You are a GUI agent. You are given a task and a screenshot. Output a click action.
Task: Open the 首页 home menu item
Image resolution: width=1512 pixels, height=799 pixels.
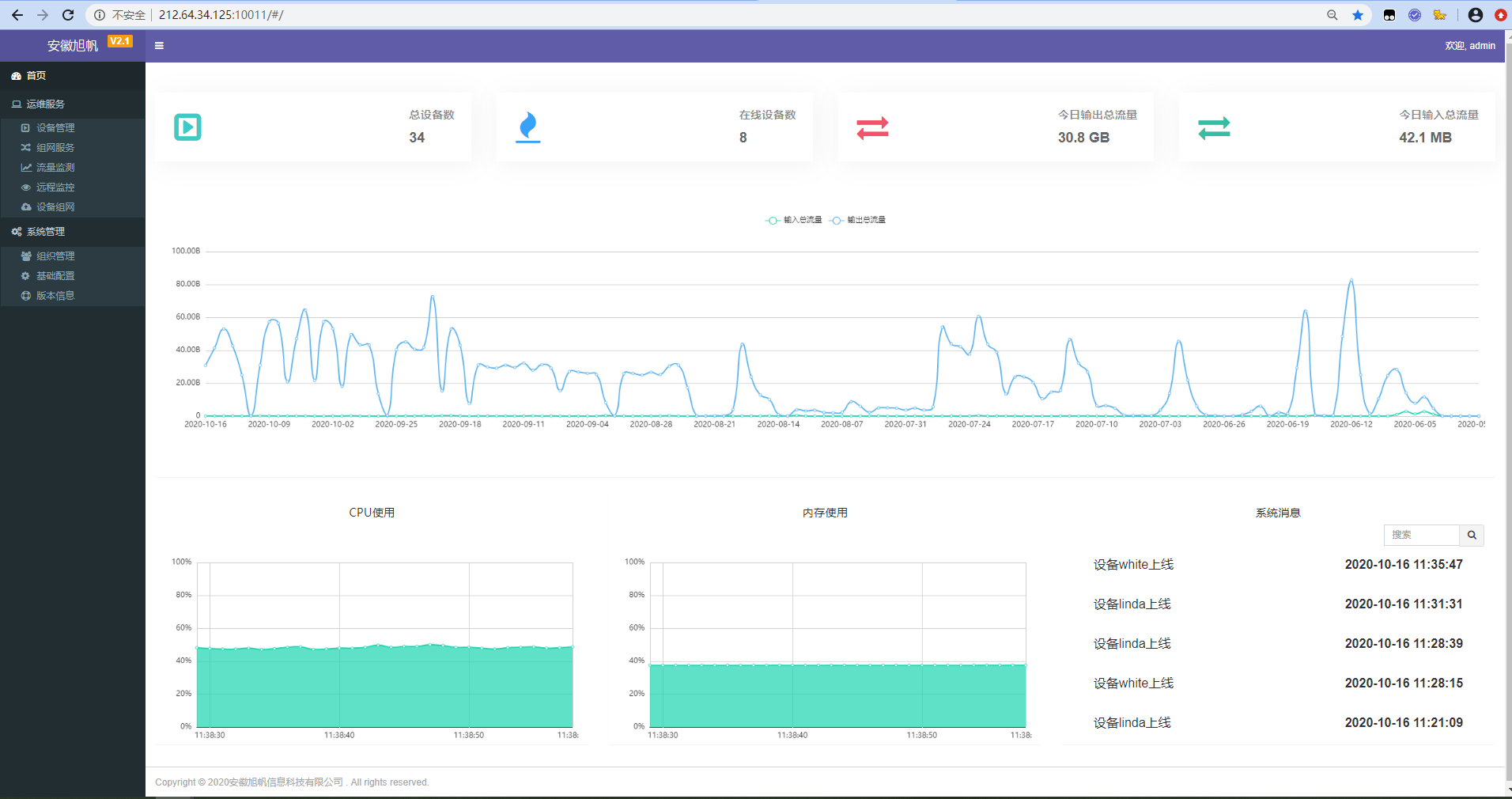pyautogui.click(x=36, y=76)
